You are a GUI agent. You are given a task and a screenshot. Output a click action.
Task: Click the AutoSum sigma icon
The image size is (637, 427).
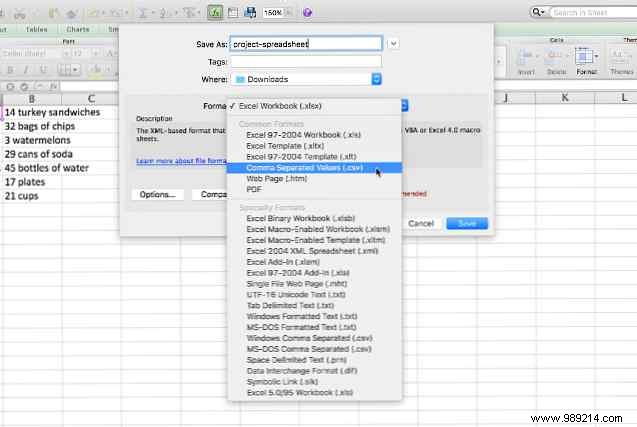143,13
